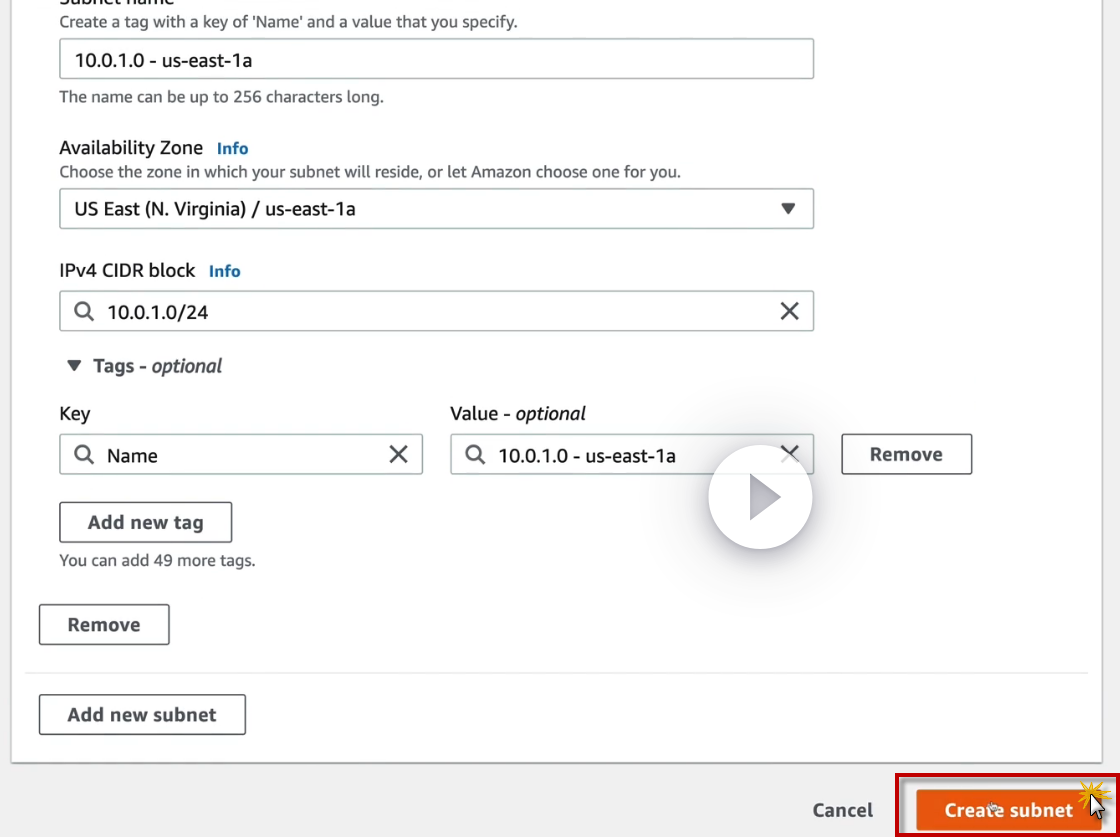Image resolution: width=1120 pixels, height=837 pixels.
Task: Click Add new subnet
Action: tap(142, 715)
